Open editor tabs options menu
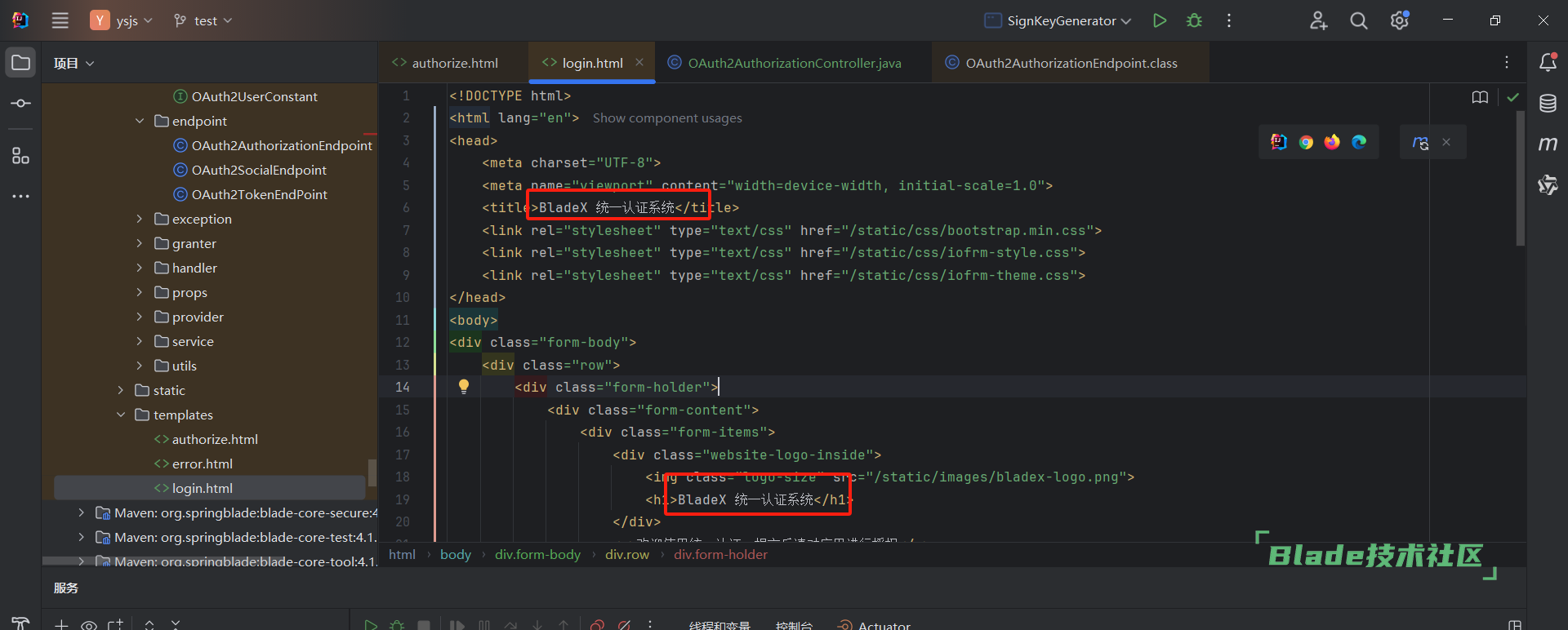The height and width of the screenshot is (630, 1568). tap(1507, 63)
